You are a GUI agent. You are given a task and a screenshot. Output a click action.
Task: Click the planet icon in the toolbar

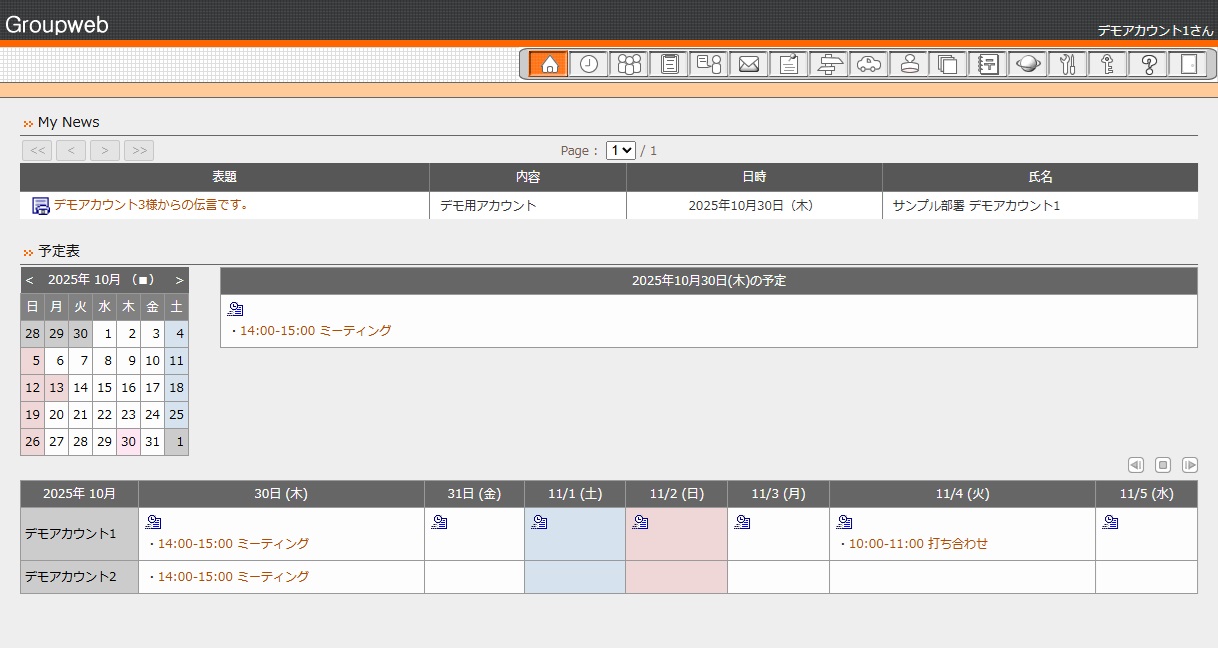click(1028, 65)
